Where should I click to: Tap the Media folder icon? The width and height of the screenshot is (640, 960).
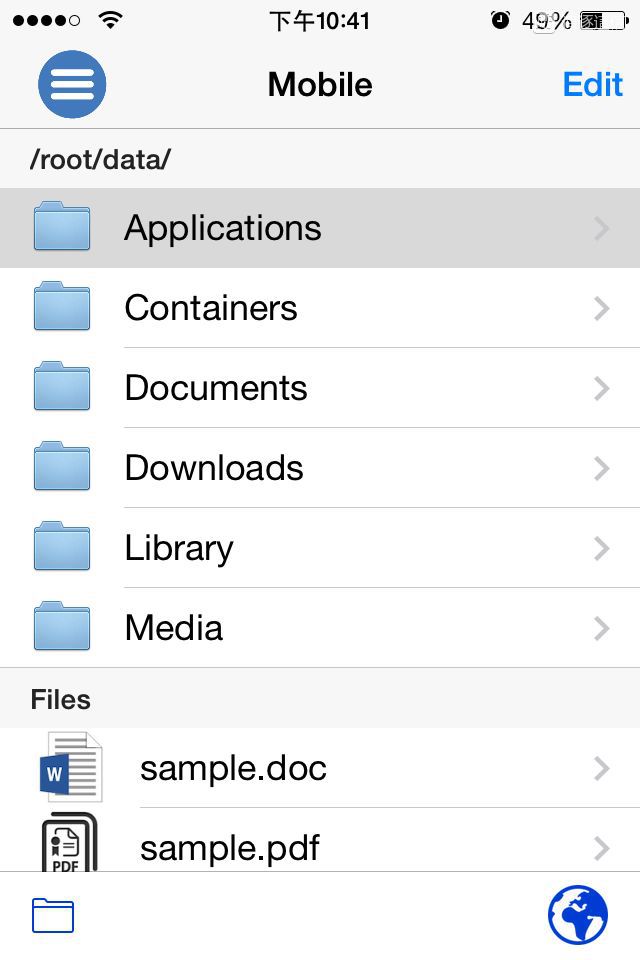point(62,627)
